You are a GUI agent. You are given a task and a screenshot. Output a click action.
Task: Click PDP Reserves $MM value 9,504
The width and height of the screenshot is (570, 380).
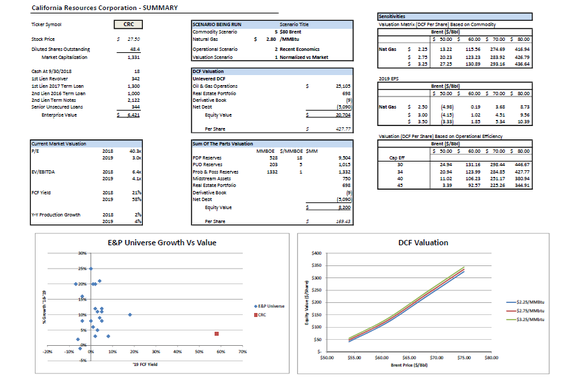(x=345, y=158)
